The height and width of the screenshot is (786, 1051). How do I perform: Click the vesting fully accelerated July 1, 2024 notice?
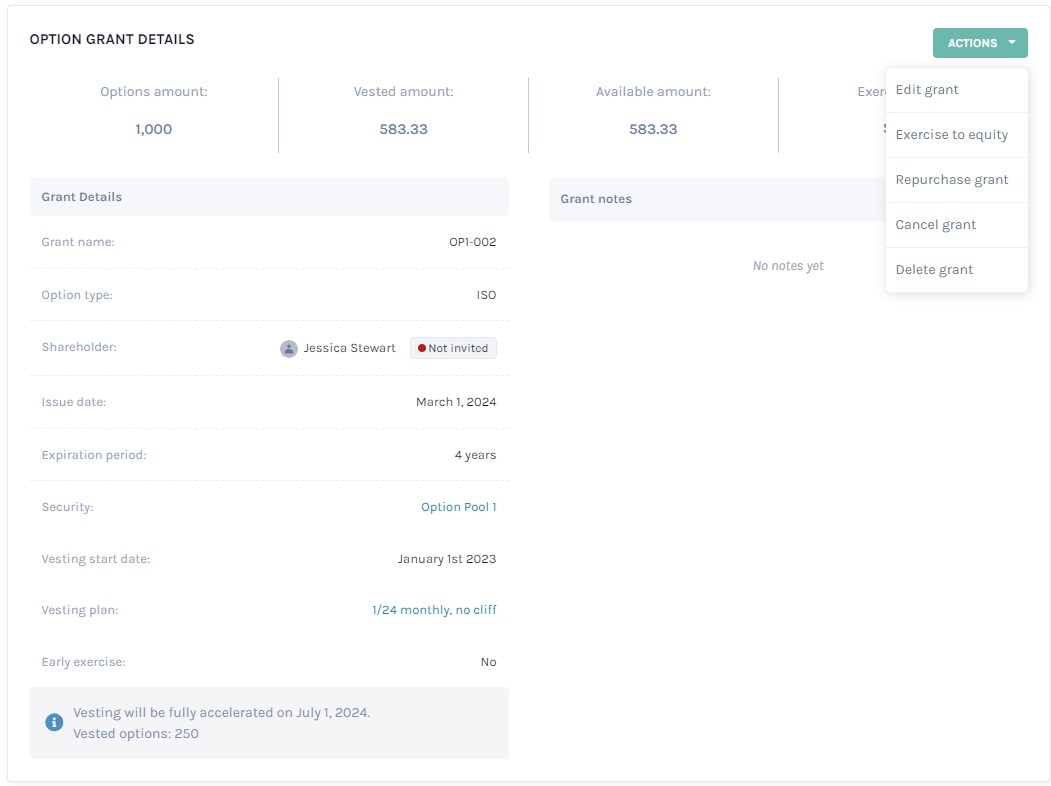[221, 712]
